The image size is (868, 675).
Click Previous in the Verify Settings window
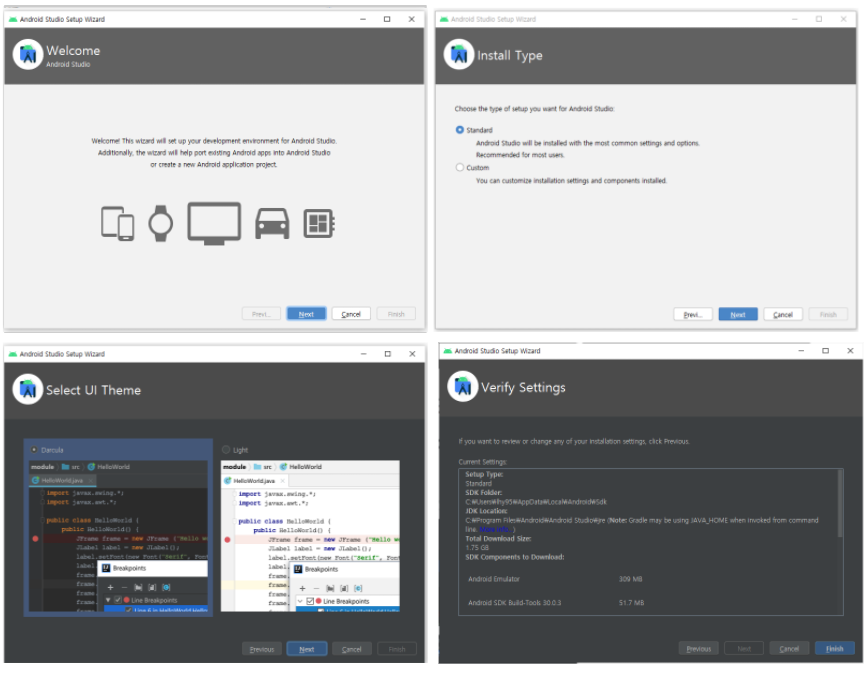[x=699, y=648]
